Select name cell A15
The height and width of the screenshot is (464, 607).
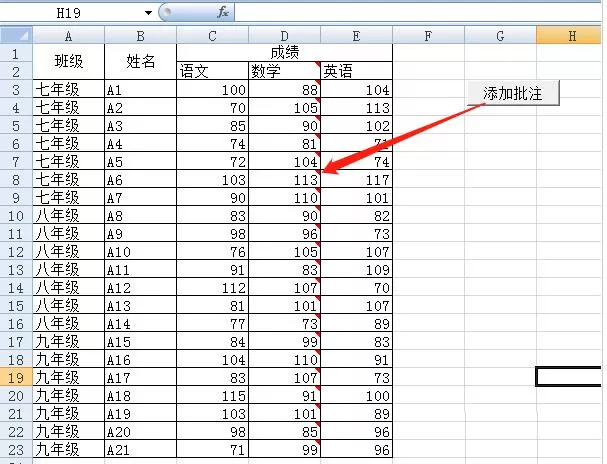coord(141,341)
